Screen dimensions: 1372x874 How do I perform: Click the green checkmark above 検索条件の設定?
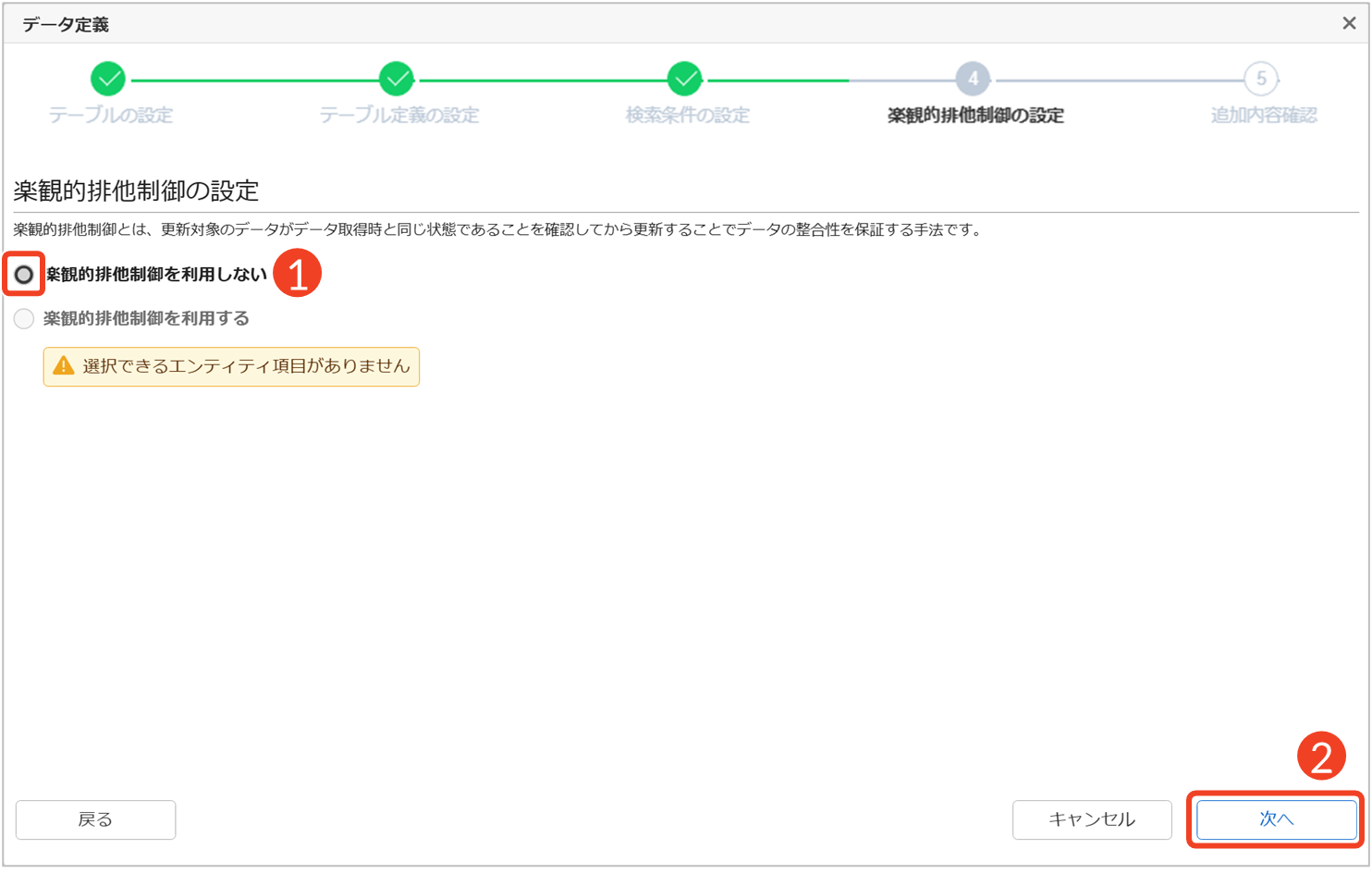685,80
